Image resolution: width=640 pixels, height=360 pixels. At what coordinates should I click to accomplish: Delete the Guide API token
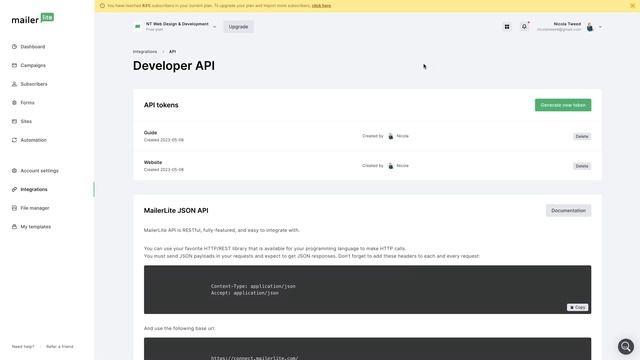pyautogui.click(x=582, y=136)
